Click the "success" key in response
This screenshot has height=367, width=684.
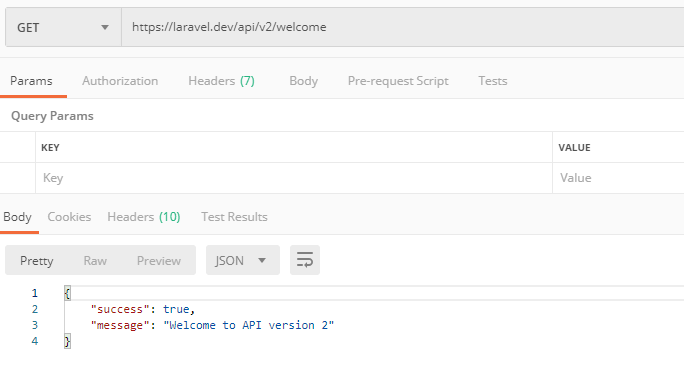(x=120, y=309)
